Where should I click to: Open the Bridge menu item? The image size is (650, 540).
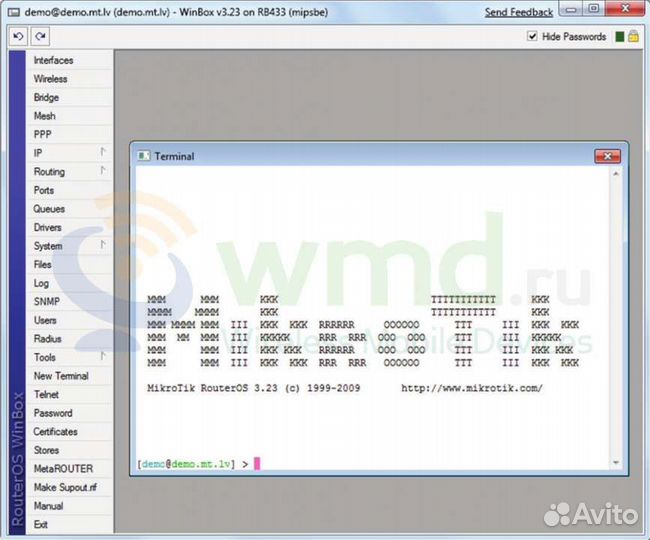coord(69,97)
